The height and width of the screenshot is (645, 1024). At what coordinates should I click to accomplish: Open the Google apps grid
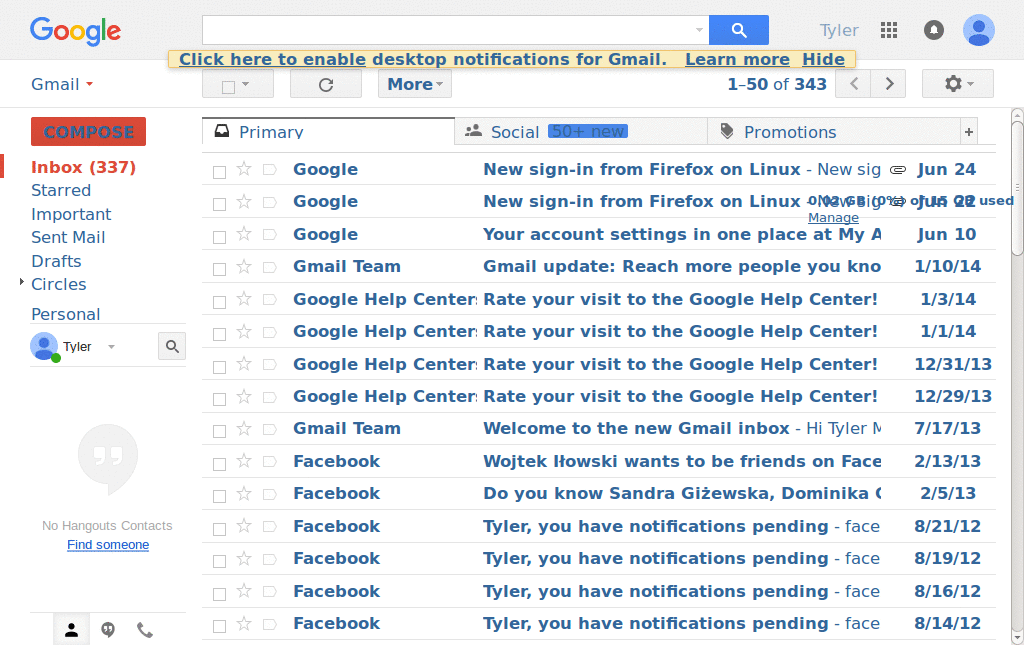pyautogui.click(x=889, y=30)
